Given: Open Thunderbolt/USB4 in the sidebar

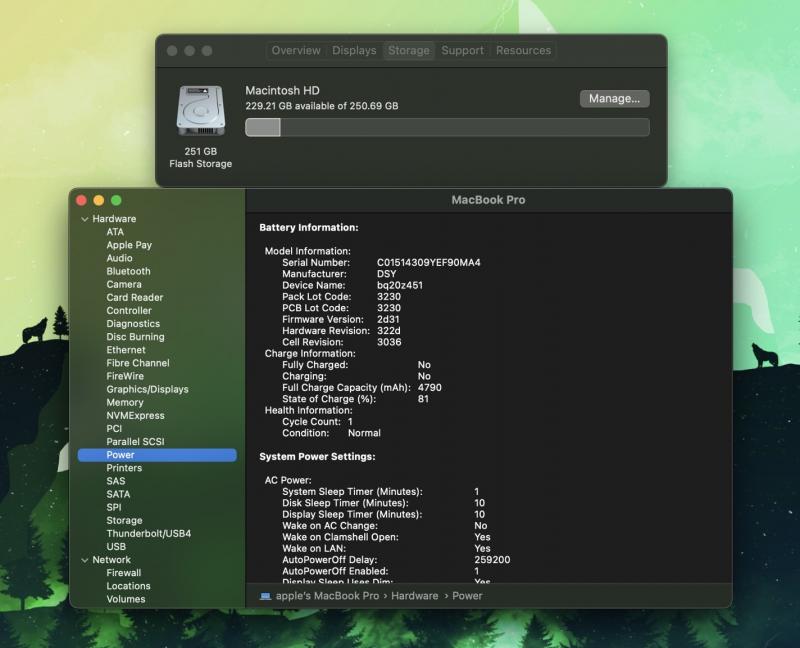Looking at the screenshot, I should pos(149,534).
